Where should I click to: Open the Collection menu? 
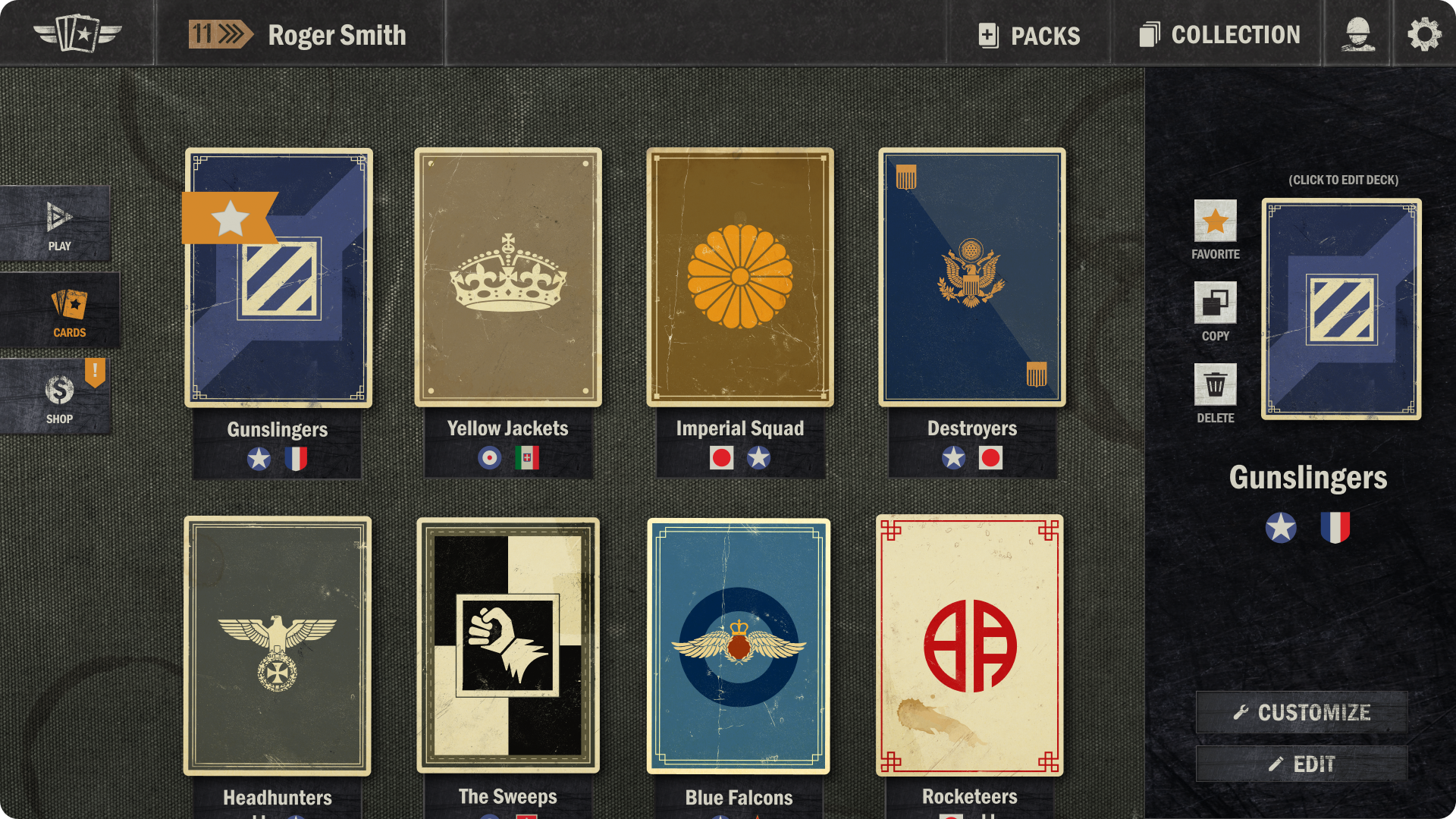[x=1219, y=35]
